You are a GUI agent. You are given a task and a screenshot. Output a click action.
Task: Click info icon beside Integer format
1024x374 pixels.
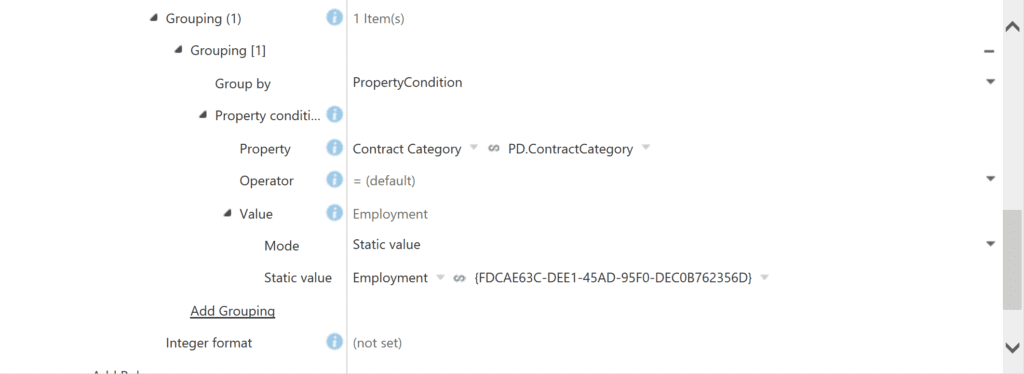334,342
